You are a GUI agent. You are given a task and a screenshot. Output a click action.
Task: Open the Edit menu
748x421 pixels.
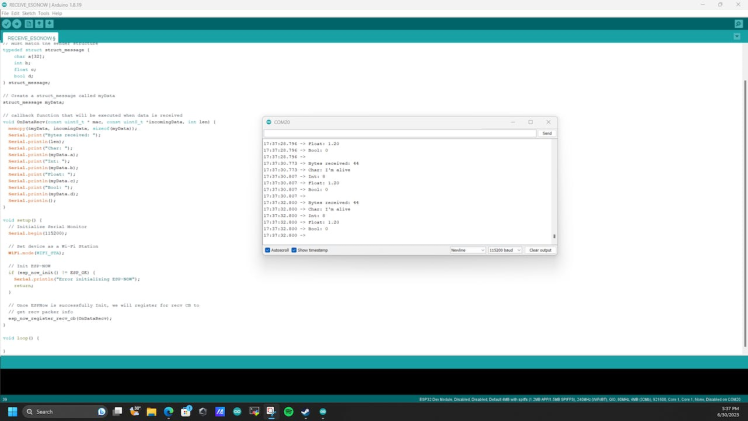(x=15, y=13)
